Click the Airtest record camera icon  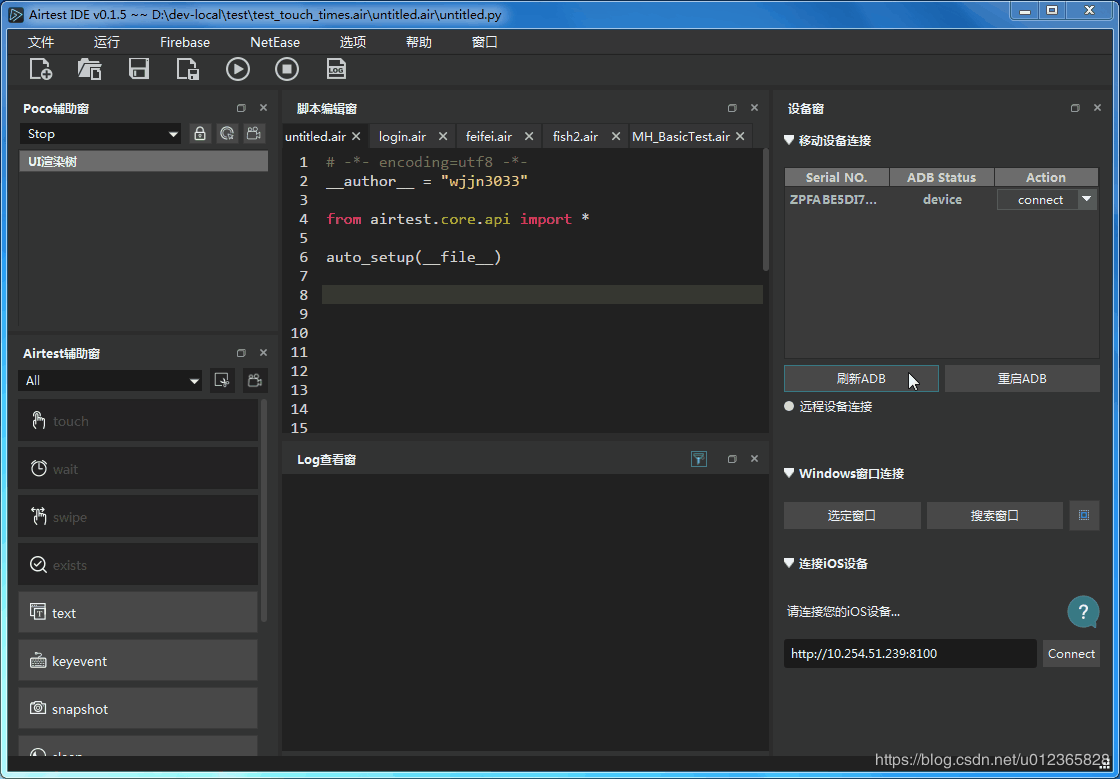point(255,381)
